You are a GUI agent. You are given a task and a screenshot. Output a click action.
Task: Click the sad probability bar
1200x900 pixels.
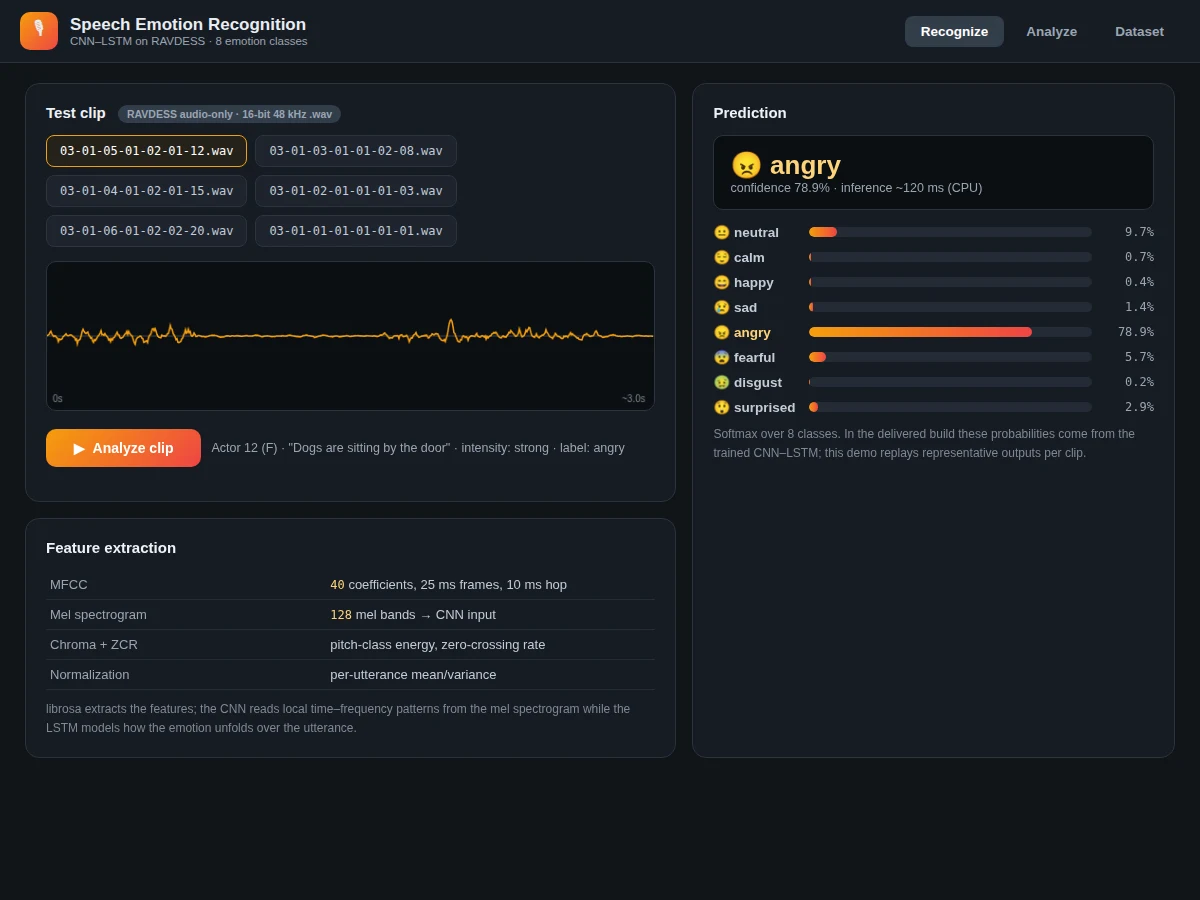pos(950,307)
